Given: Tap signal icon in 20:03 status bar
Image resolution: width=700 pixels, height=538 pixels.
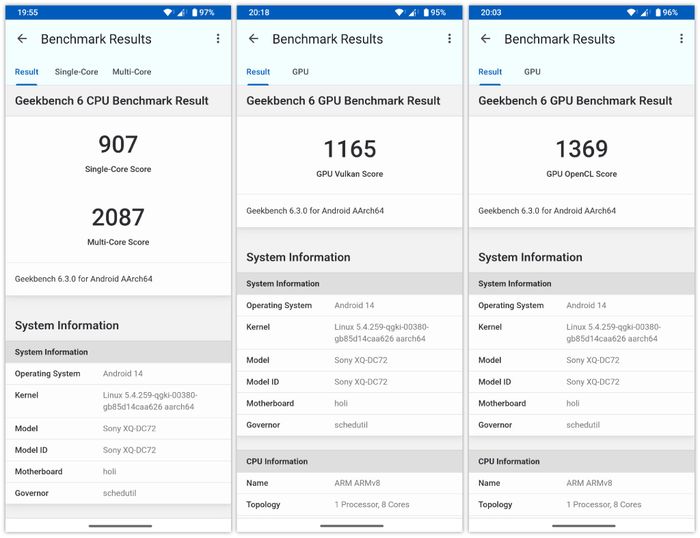Looking at the screenshot, I should [x=645, y=13].
